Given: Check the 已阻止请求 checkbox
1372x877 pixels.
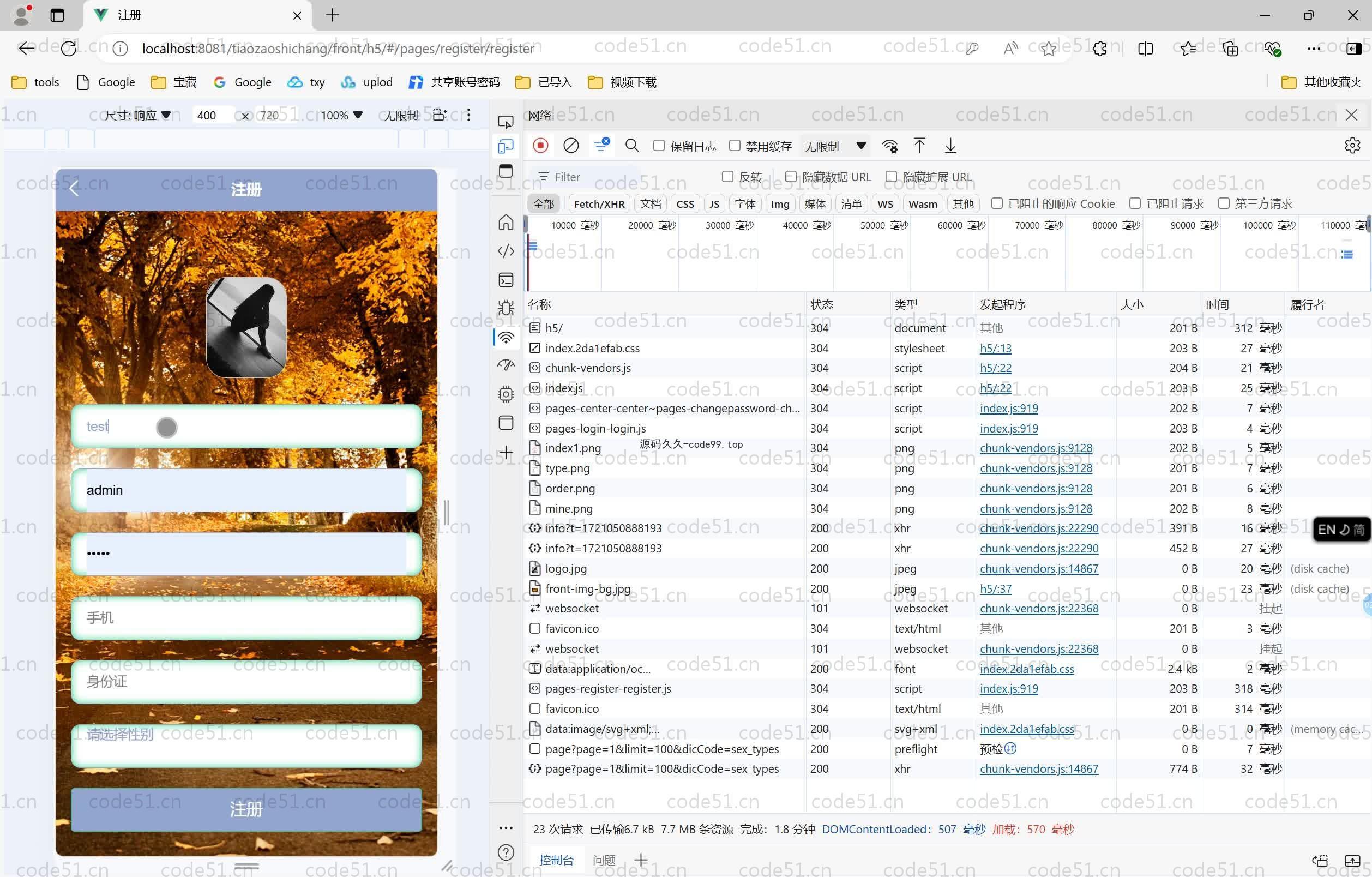Looking at the screenshot, I should pyautogui.click(x=1134, y=203).
